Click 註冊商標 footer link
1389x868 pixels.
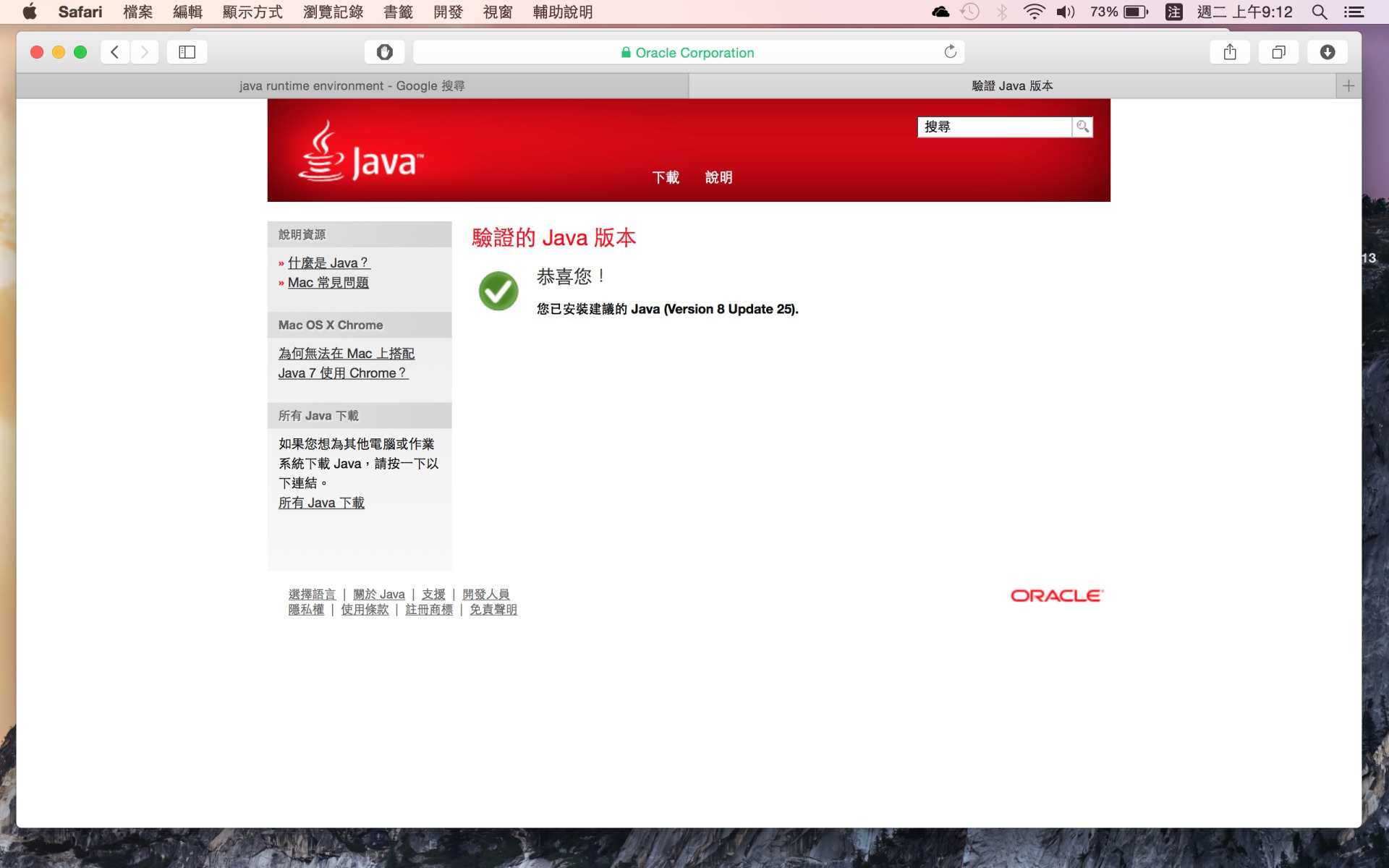coord(429,610)
